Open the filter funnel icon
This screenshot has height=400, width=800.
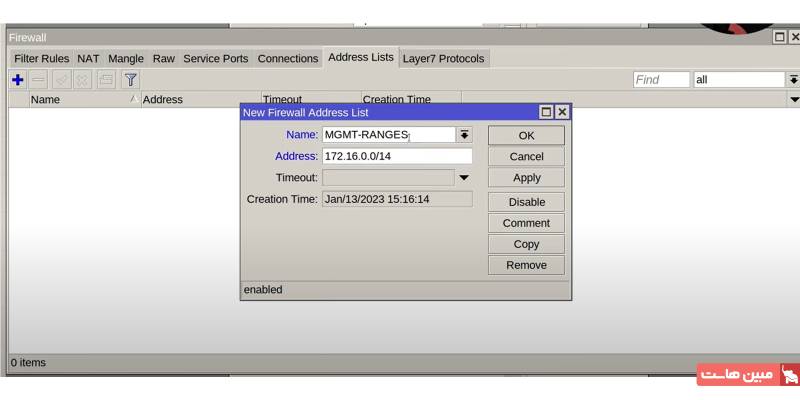[x=131, y=80]
